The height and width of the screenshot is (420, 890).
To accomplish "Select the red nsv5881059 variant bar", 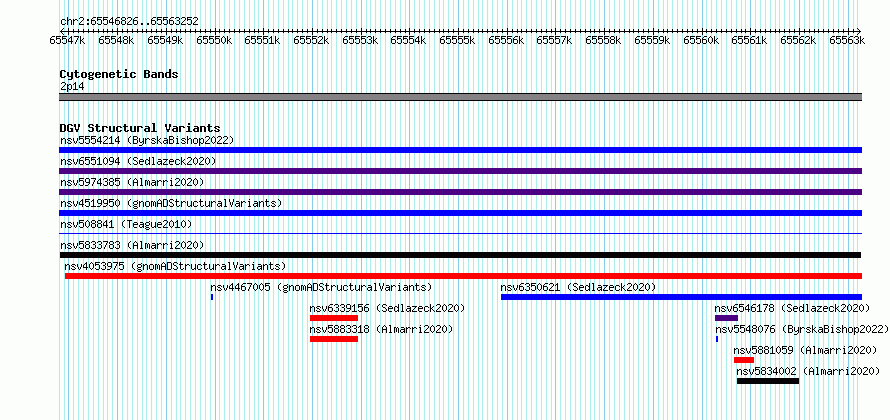I will point(744,360).
